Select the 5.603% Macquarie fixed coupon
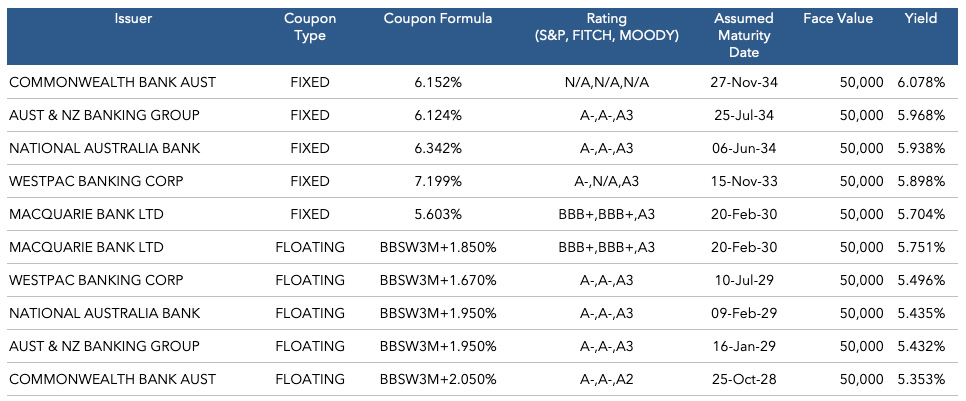 (x=438, y=214)
